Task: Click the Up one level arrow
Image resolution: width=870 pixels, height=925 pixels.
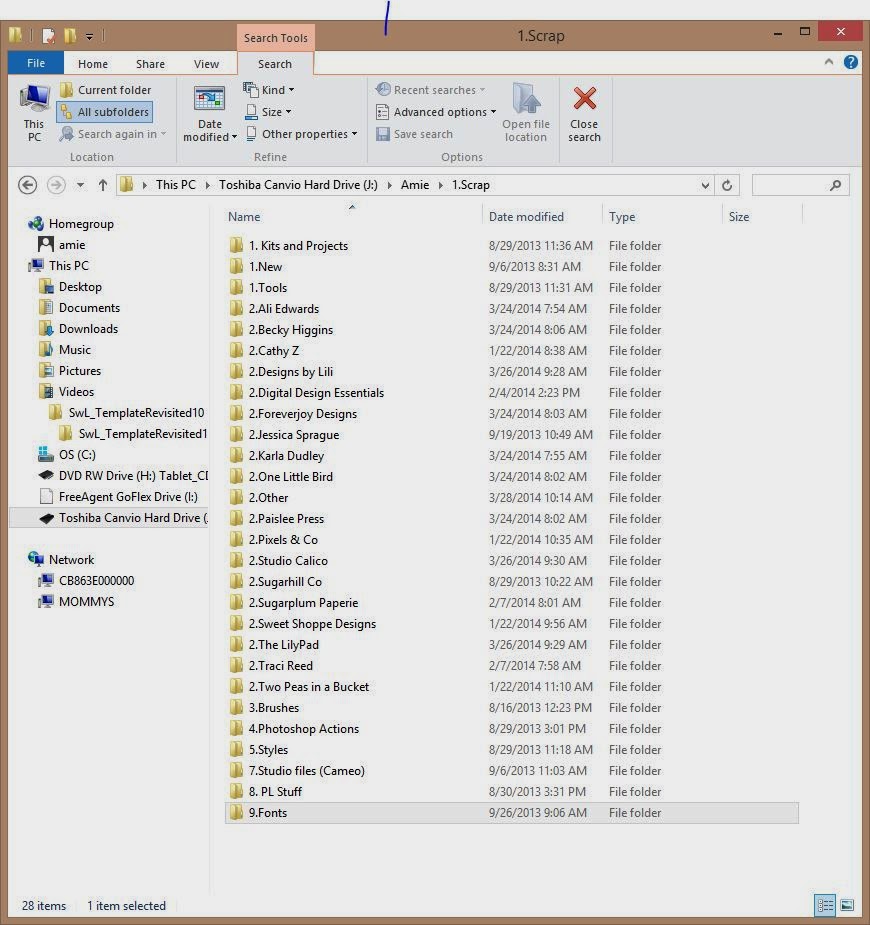Action: click(x=103, y=185)
